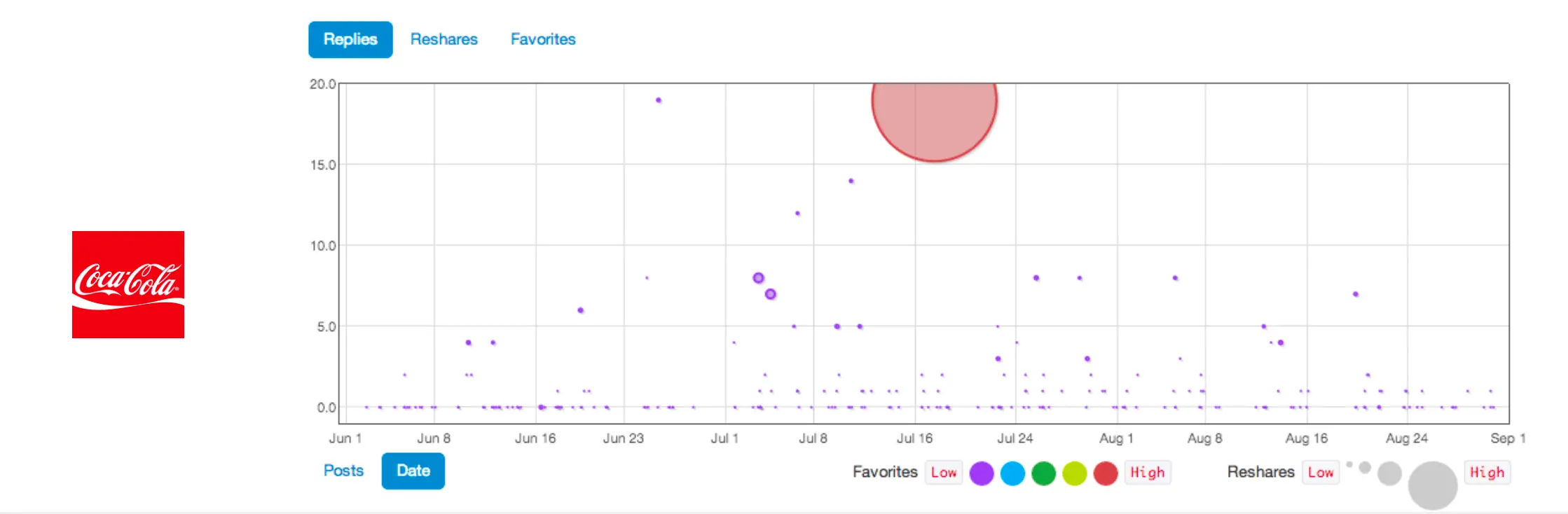Click the red Favorites legend circle
This screenshot has width=1568, height=514.
1106,473
